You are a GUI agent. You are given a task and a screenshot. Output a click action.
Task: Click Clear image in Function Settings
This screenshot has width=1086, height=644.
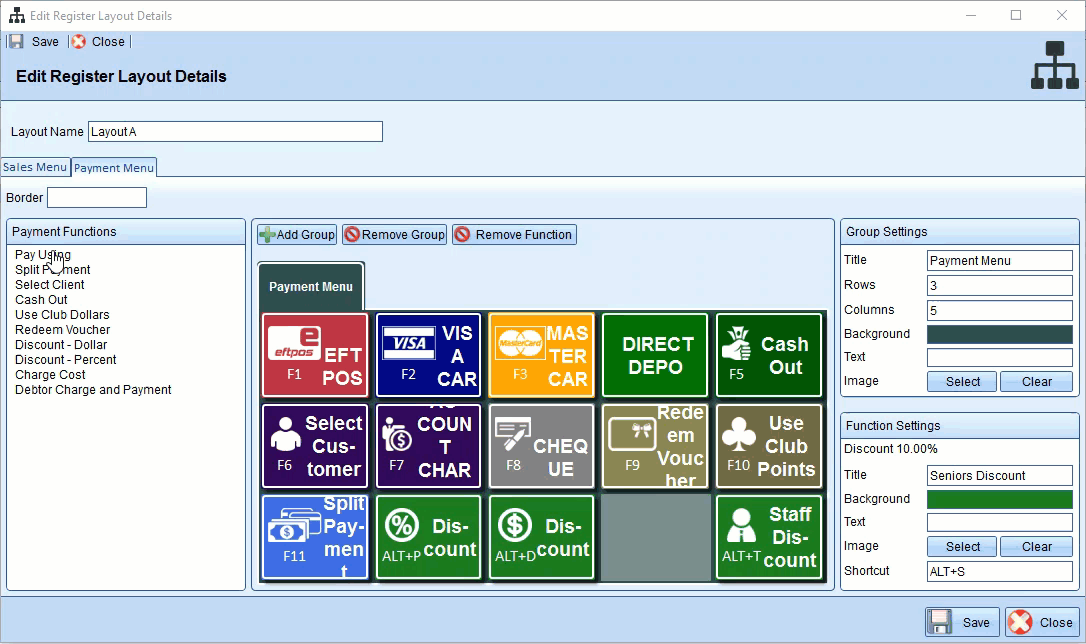click(1036, 546)
